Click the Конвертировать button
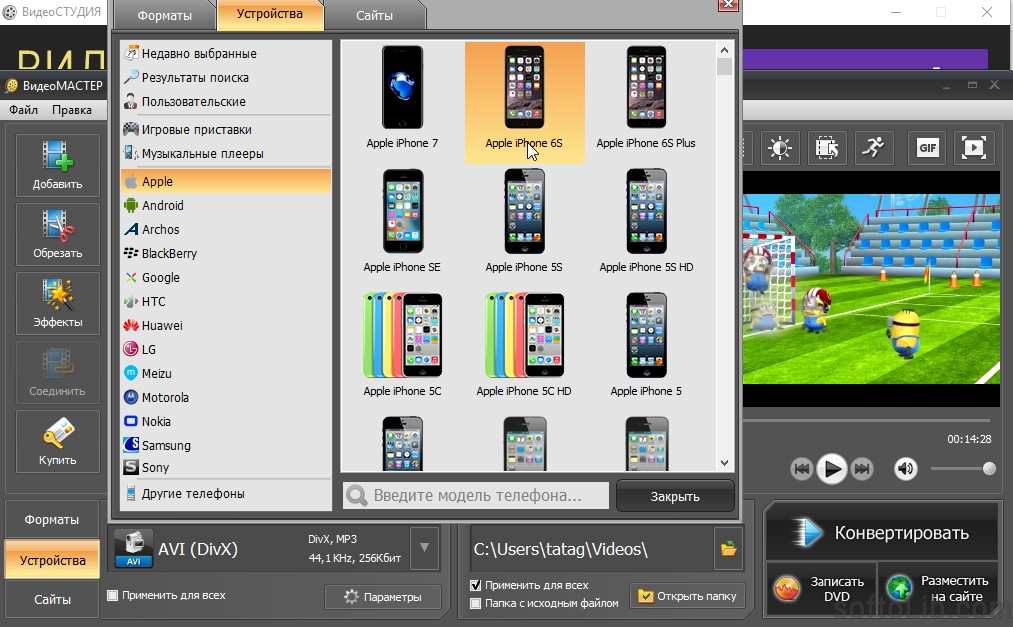This screenshot has height=627, width=1013. tap(882, 533)
